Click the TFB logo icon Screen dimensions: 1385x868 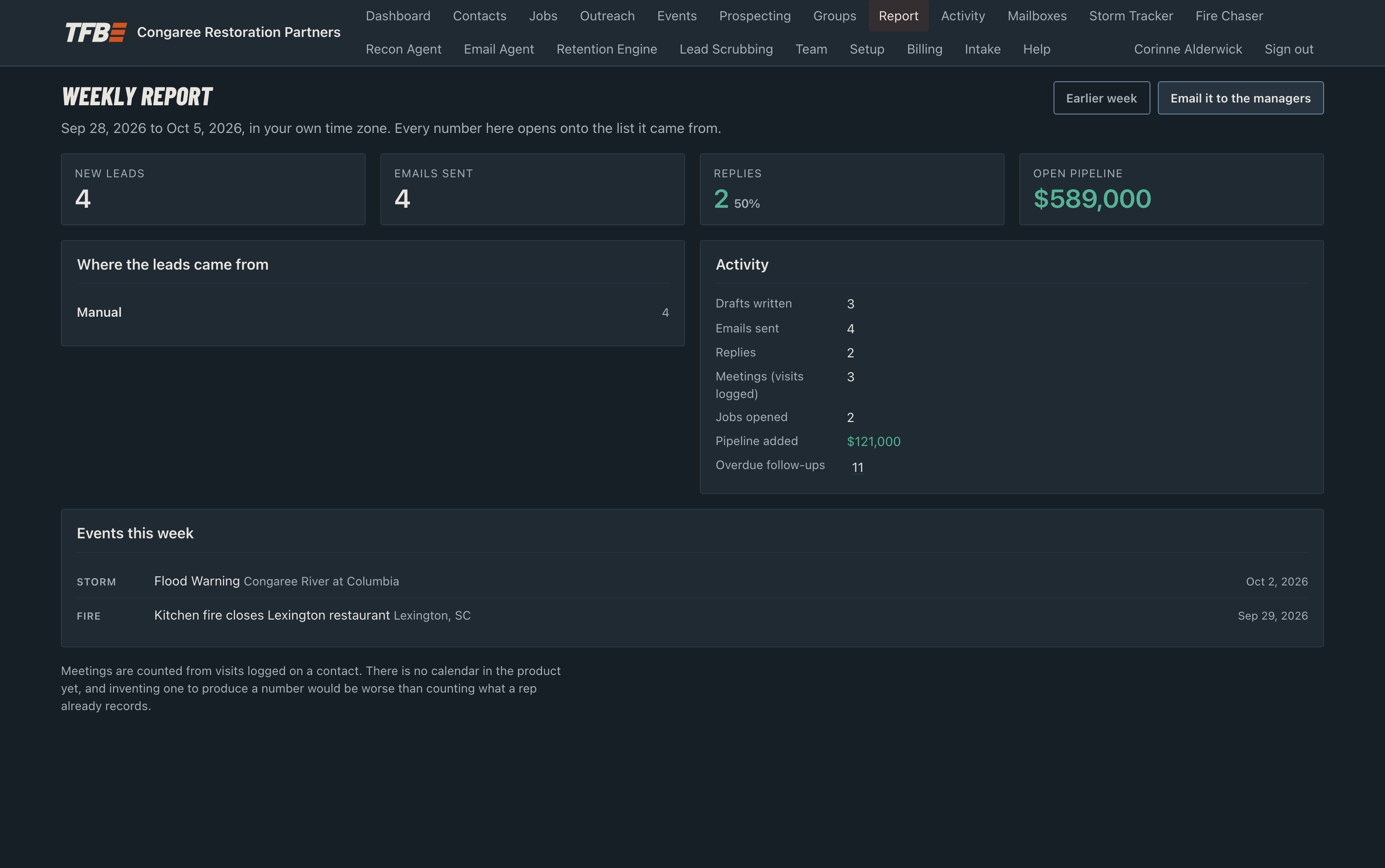95,32
